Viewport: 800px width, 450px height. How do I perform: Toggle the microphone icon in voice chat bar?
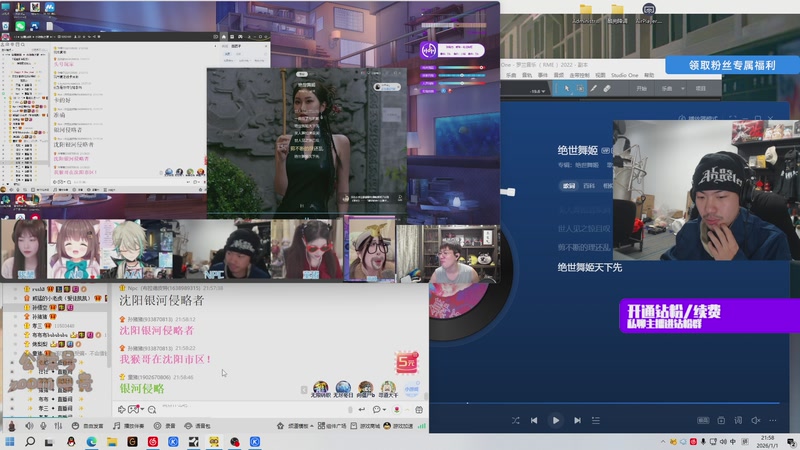(43, 426)
